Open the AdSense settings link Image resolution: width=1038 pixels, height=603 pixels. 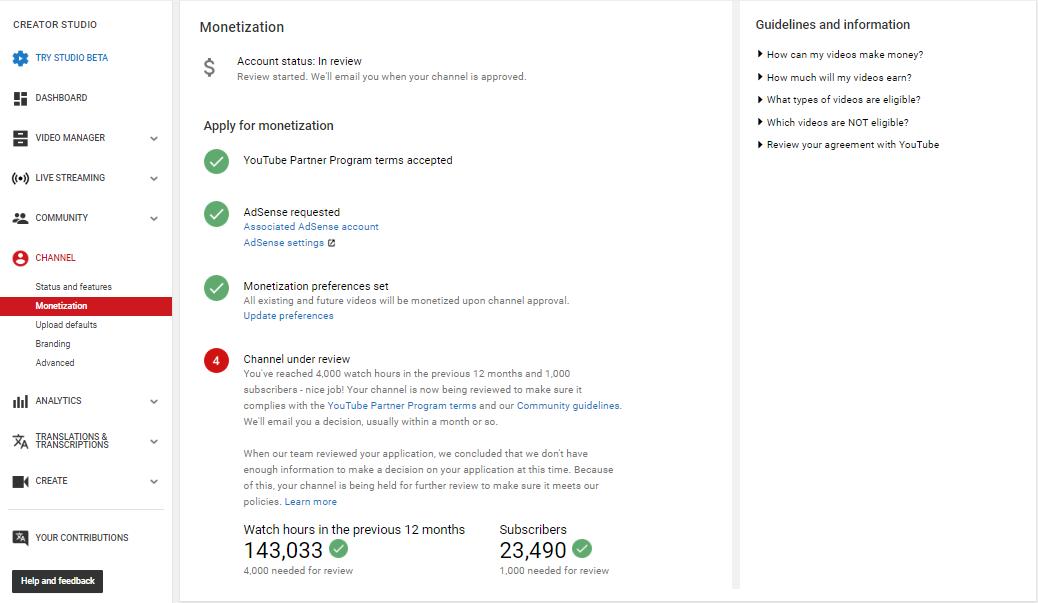(x=284, y=243)
